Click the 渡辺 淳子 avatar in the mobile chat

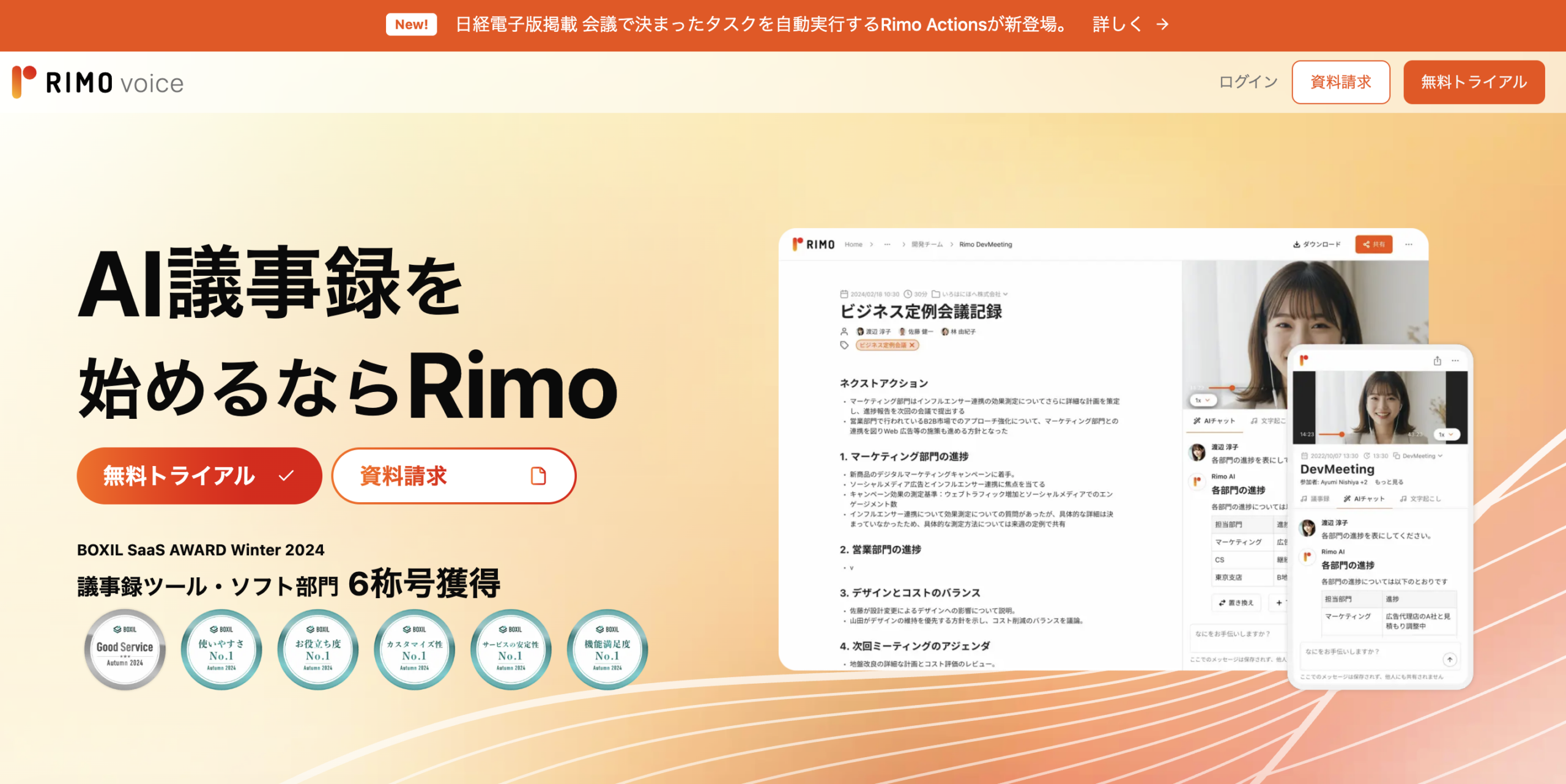[x=1307, y=528]
